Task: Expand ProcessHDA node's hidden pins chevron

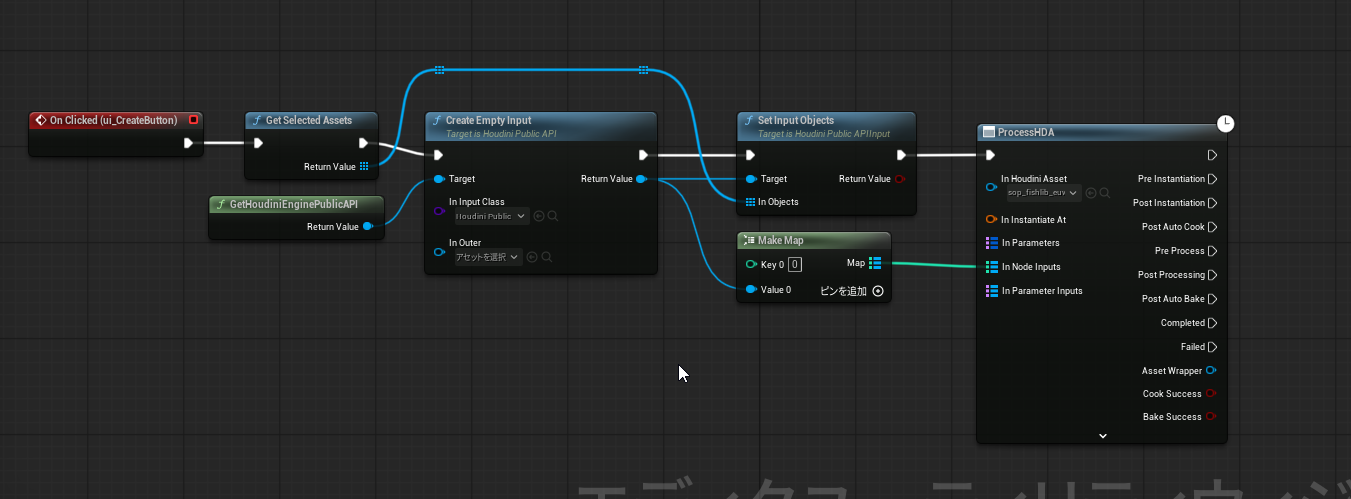Action: pos(1102,436)
